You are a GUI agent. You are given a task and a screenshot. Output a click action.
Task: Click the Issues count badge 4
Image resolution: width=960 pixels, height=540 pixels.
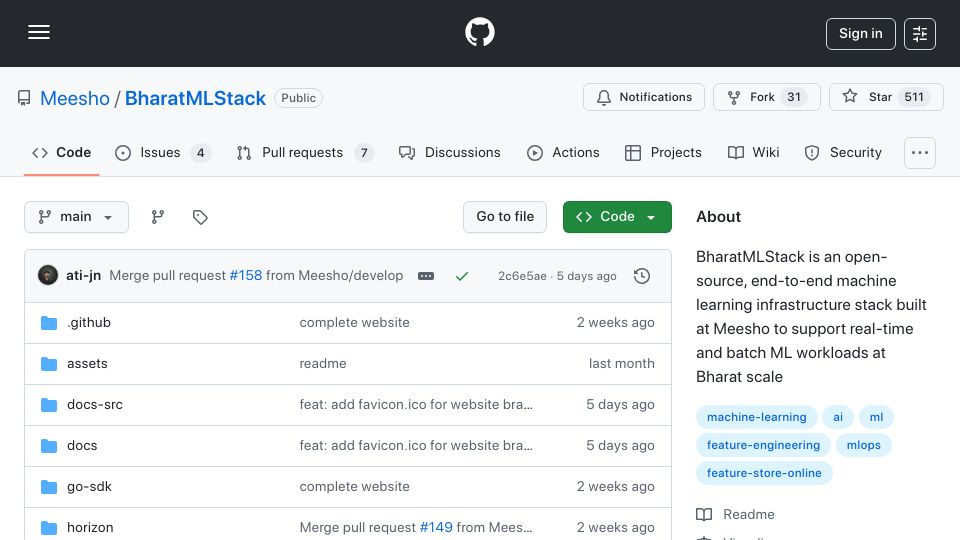(x=200, y=152)
